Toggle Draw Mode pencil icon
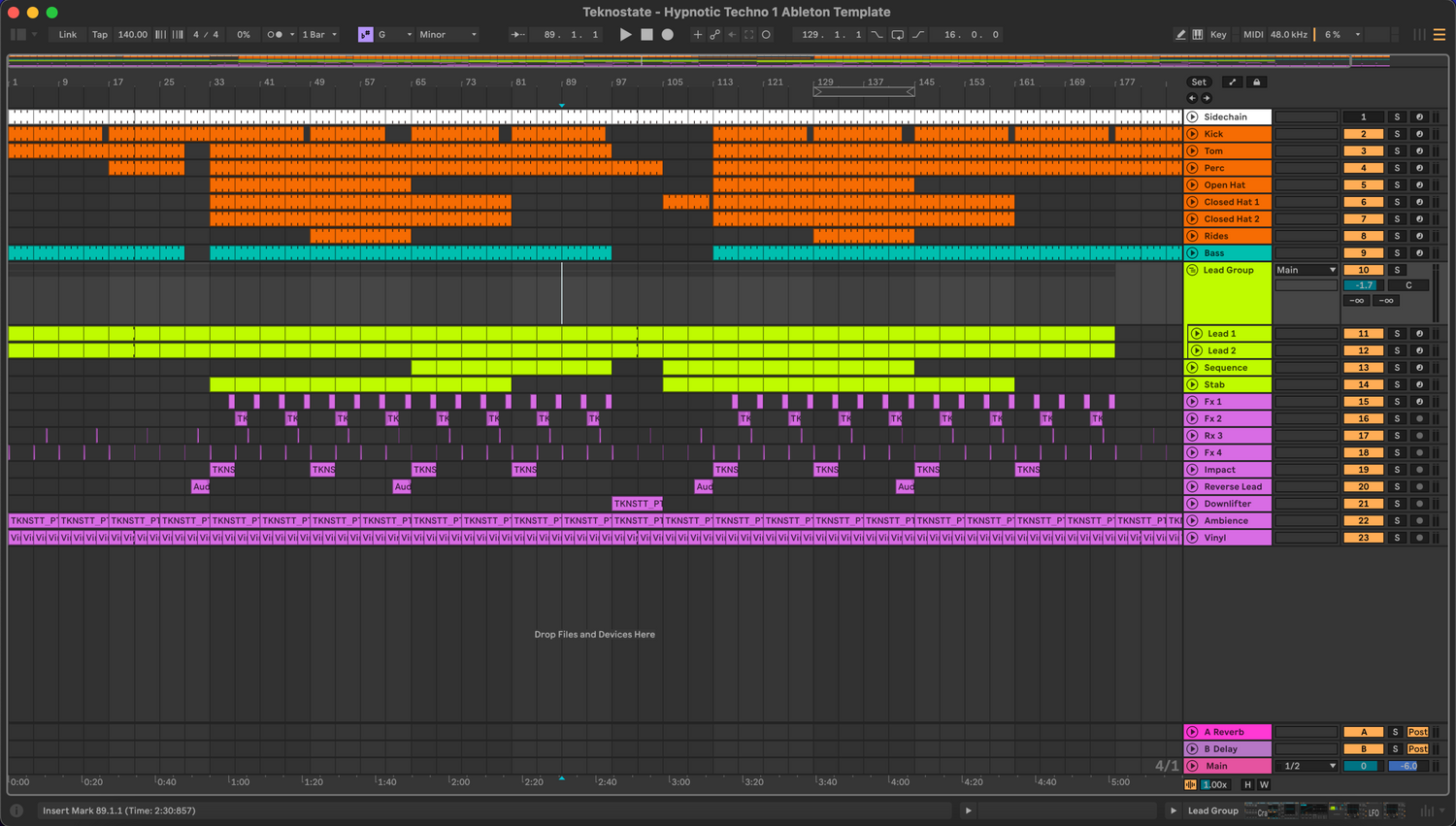This screenshot has height=826, width=1456. click(1180, 34)
